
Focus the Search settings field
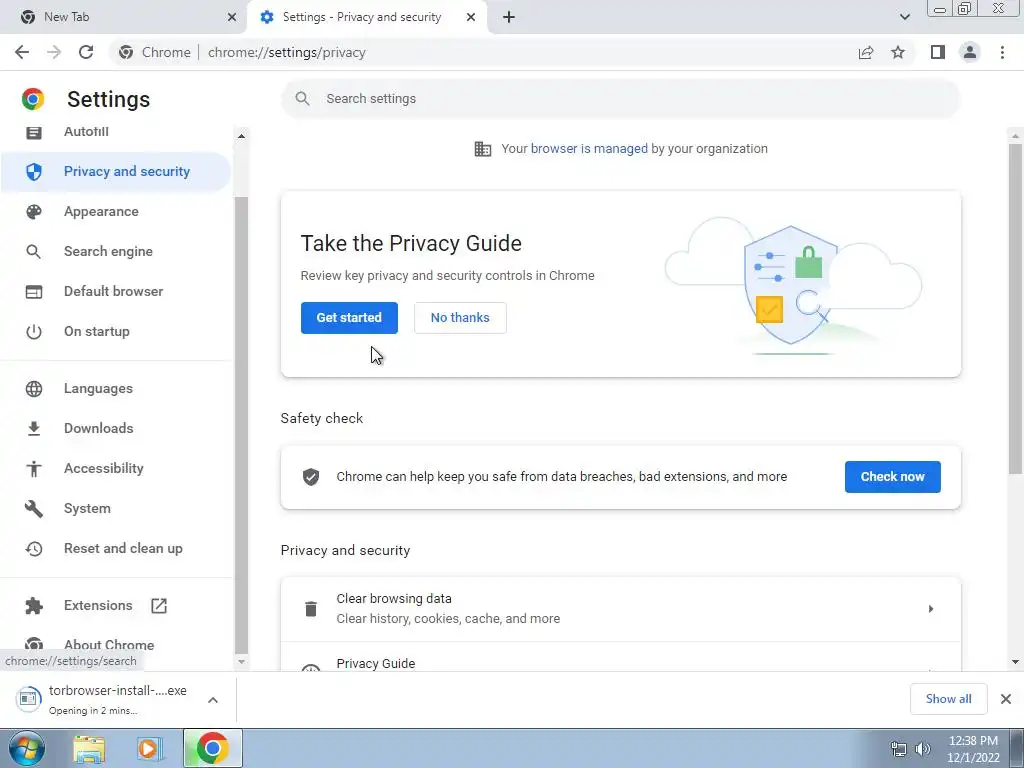(x=620, y=99)
